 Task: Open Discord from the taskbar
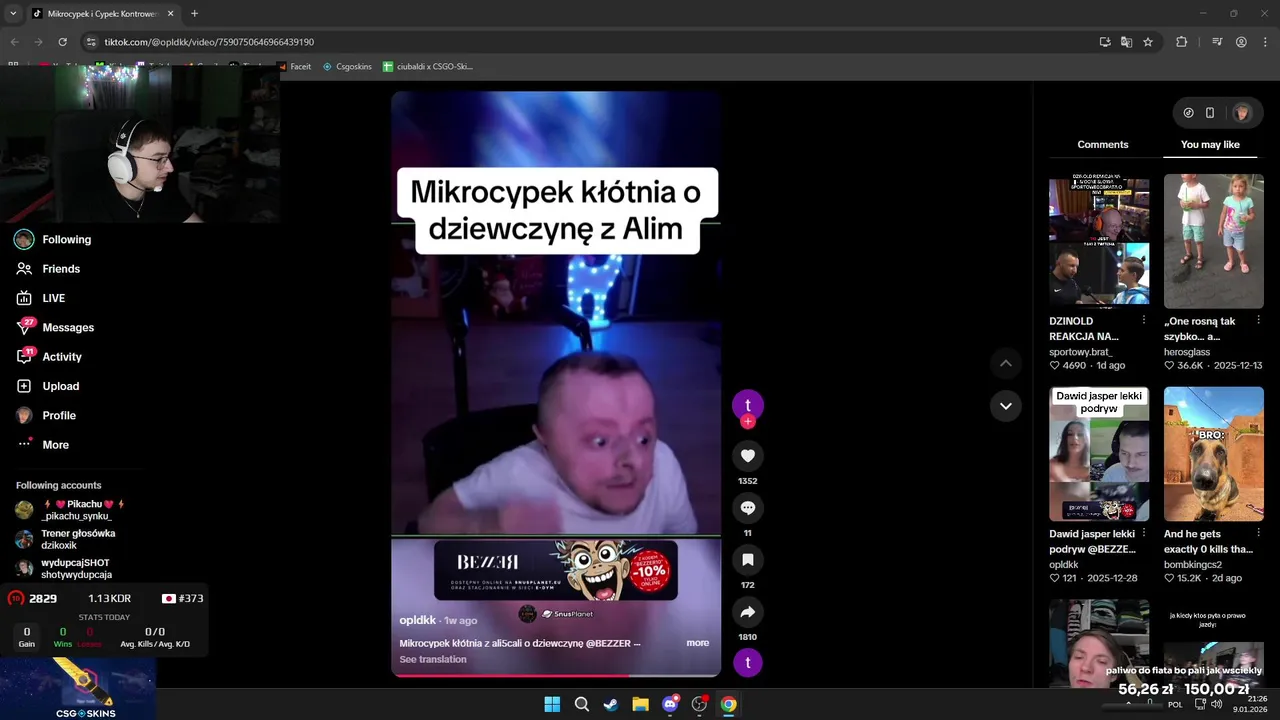(670, 704)
